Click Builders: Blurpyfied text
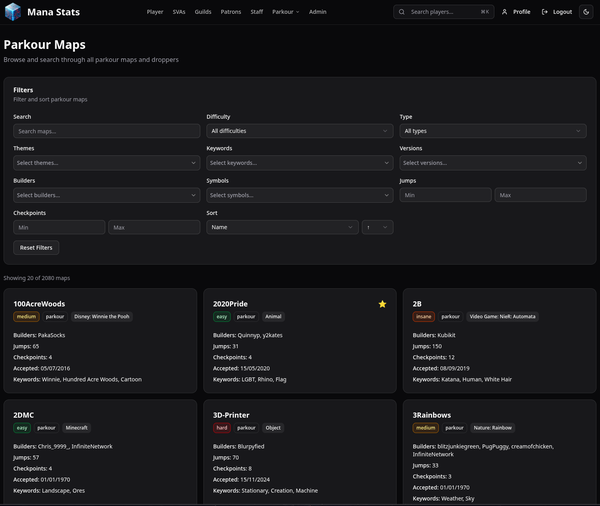The width and height of the screenshot is (600, 506). coord(238,447)
